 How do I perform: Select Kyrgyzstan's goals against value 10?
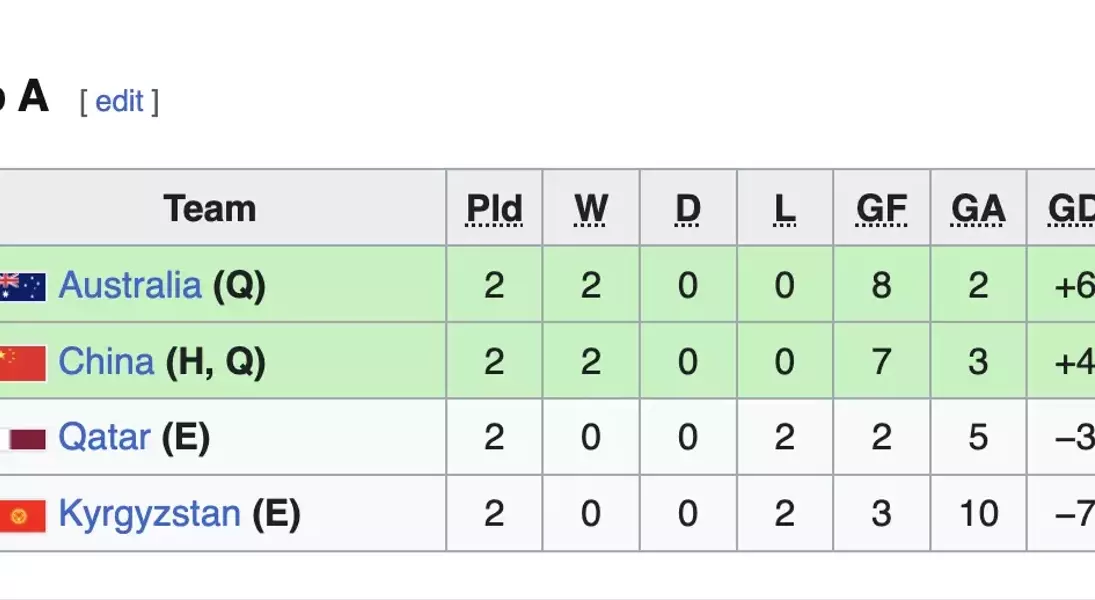tap(978, 514)
